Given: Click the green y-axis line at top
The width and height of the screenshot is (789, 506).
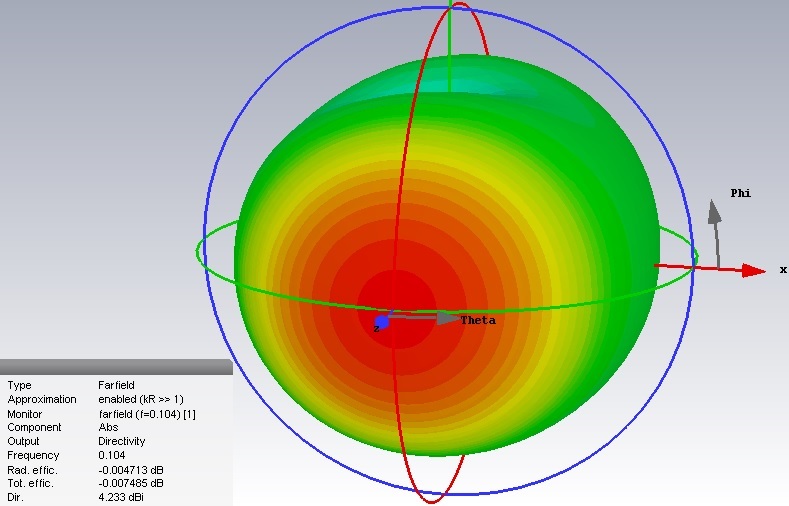Looking at the screenshot, I should coord(450,30).
